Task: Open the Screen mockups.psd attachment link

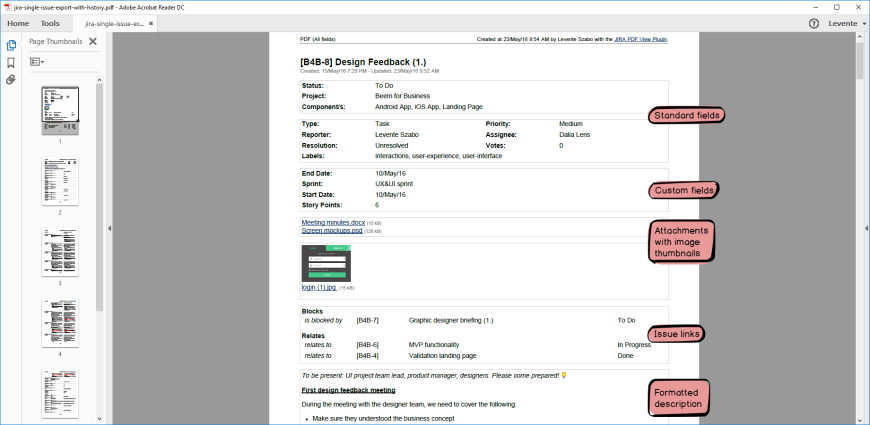Action: (331, 231)
